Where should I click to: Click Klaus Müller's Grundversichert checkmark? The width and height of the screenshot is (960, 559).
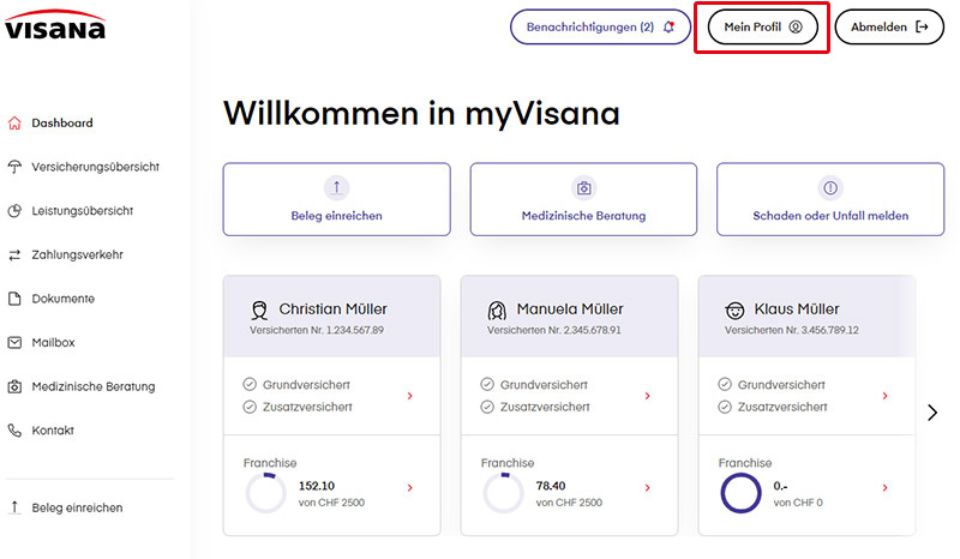[x=724, y=385]
